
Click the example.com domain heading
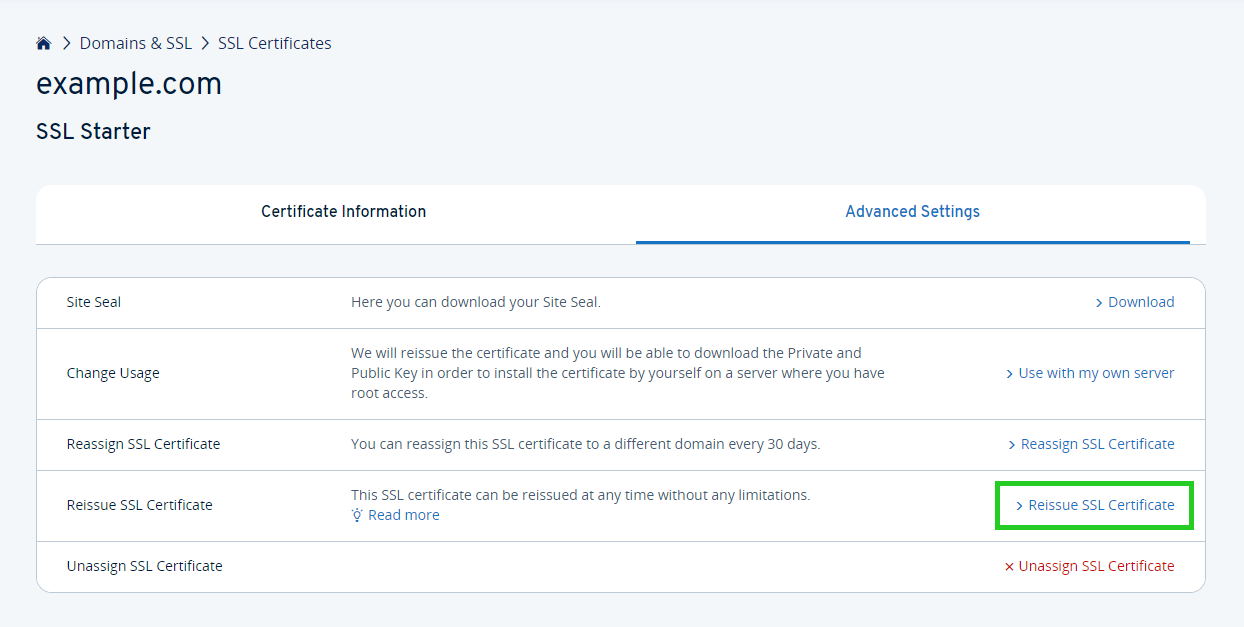point(129,84)
